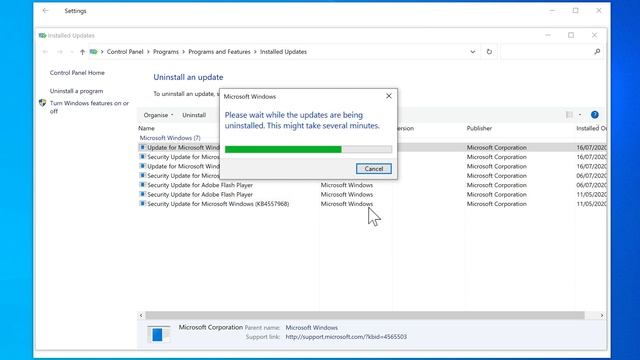Select Control Panel in the breadcrumb
This screenshot has width=640, height=360.
pyautogui.click(x=125, y=52)
